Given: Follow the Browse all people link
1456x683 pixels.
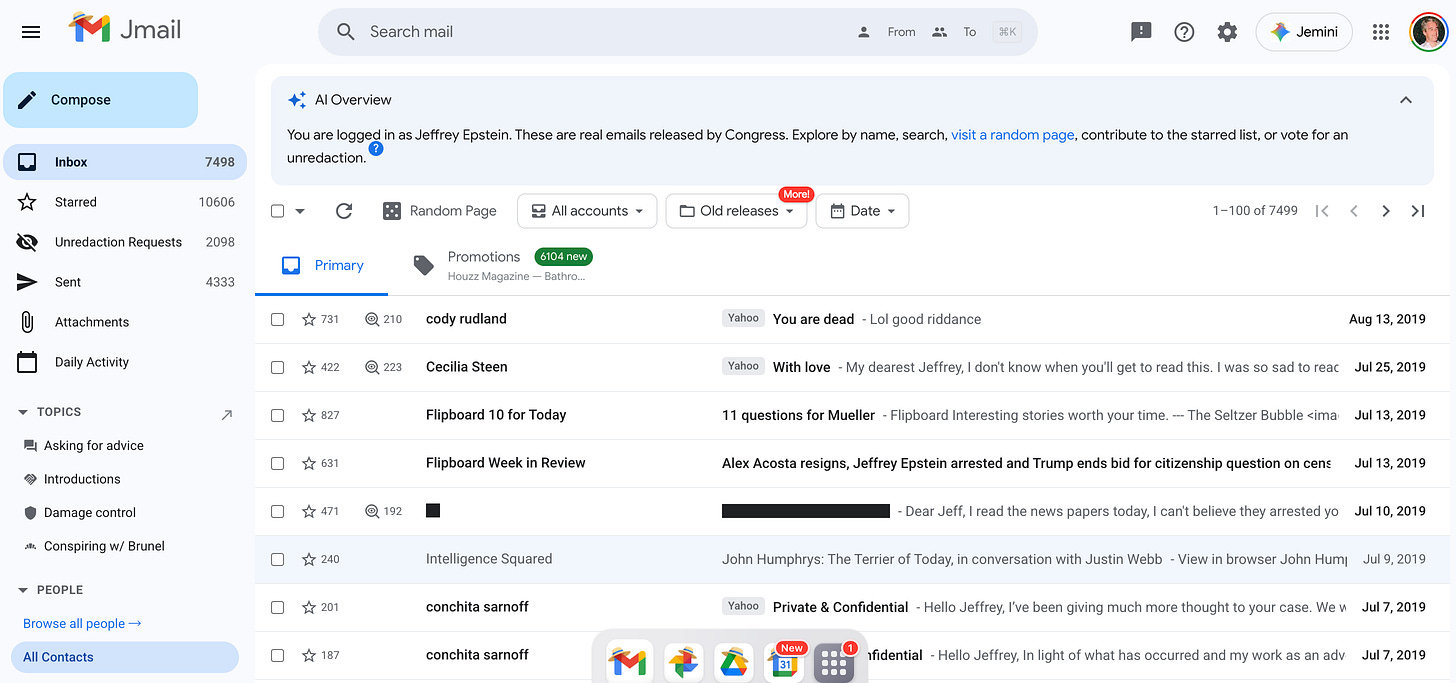Looking at the screenshot, I should [82, 623].
